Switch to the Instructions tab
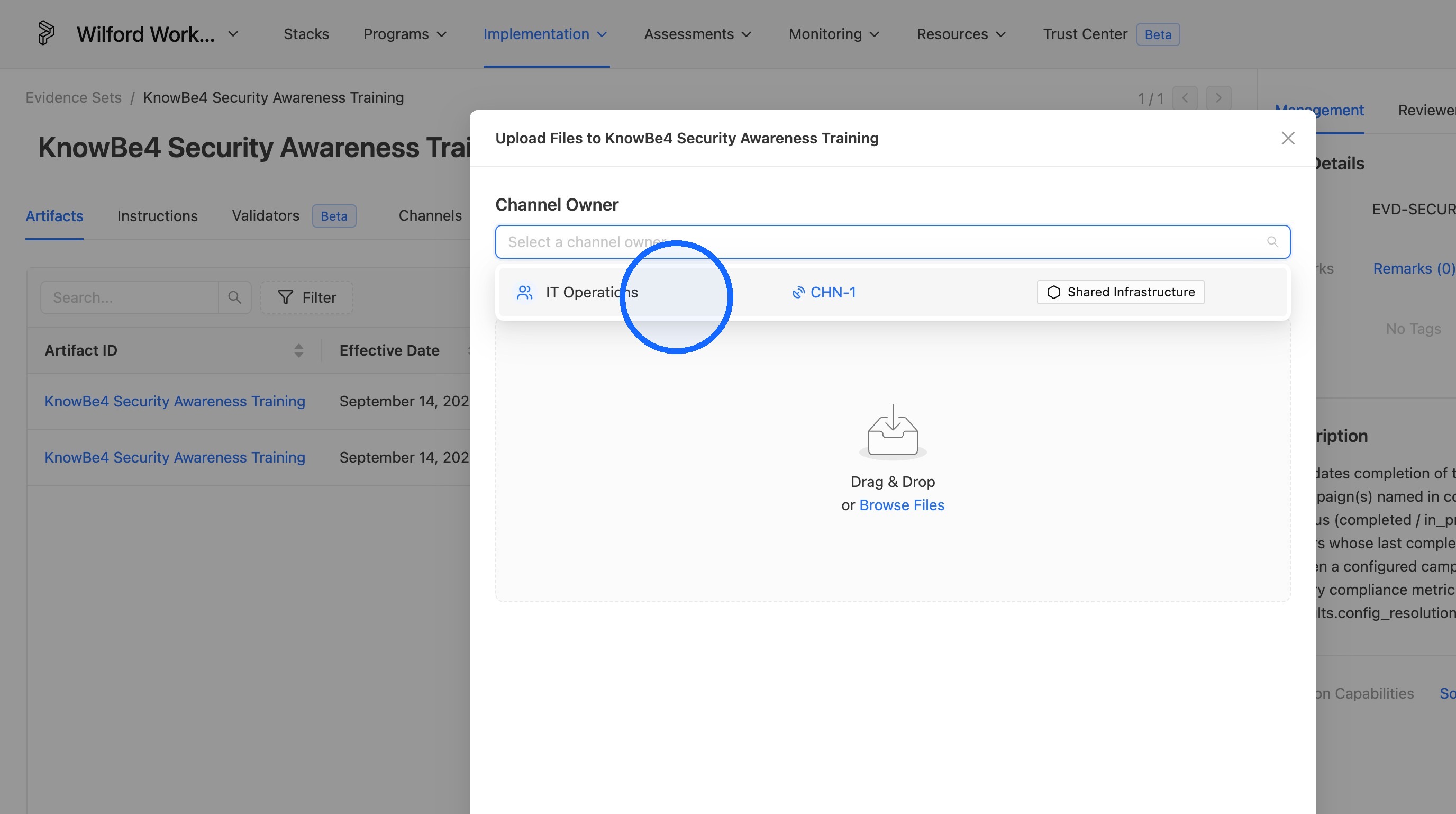1456x814 pixels. pos(157,216)
